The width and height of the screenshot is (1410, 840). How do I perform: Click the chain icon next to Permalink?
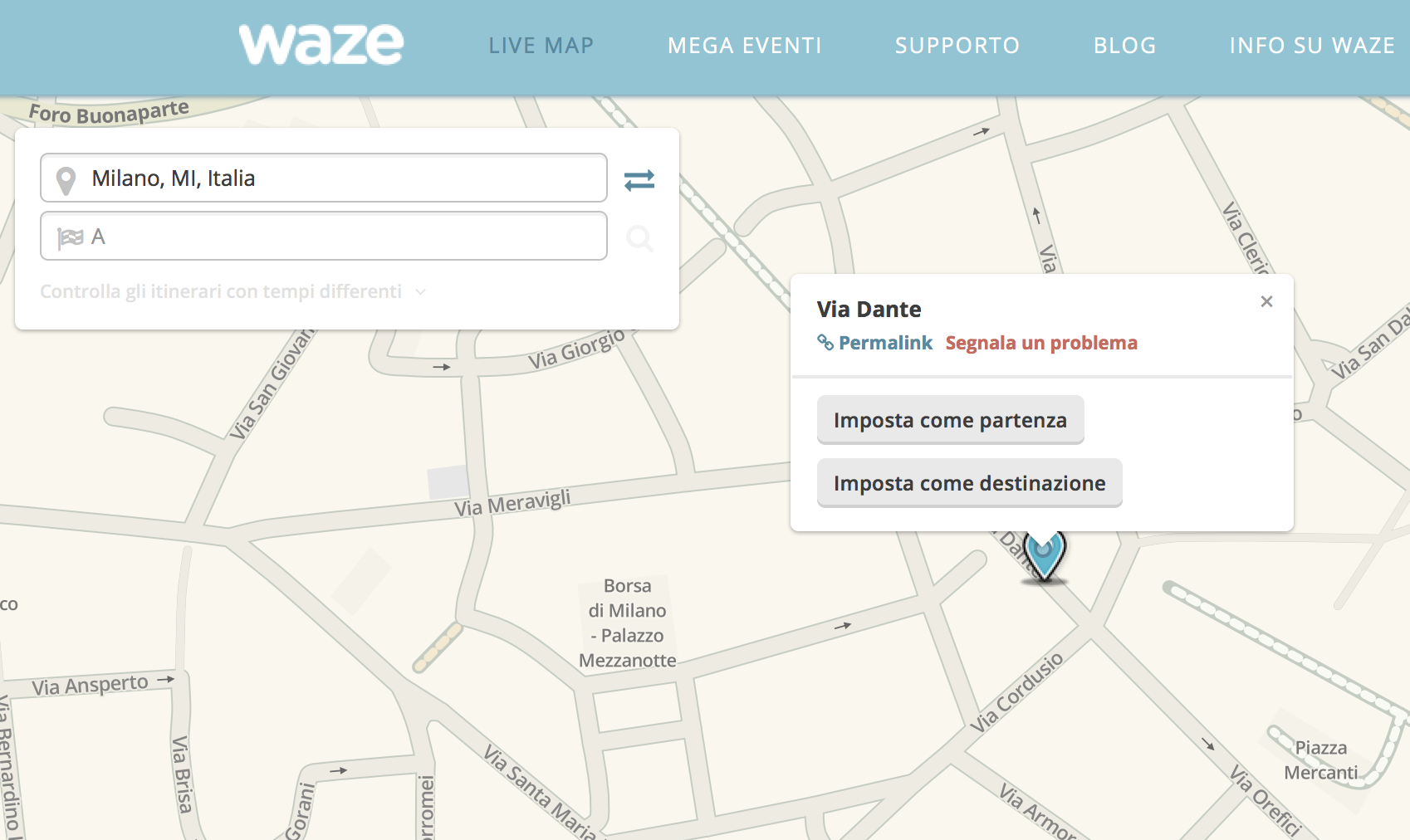pyautogui.click(x=825, y=343)
